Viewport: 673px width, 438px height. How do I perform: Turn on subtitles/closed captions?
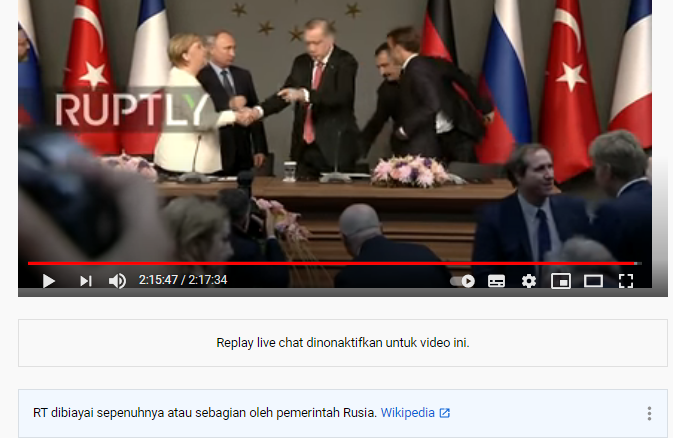pyautogui.click(x=497, y=281)
